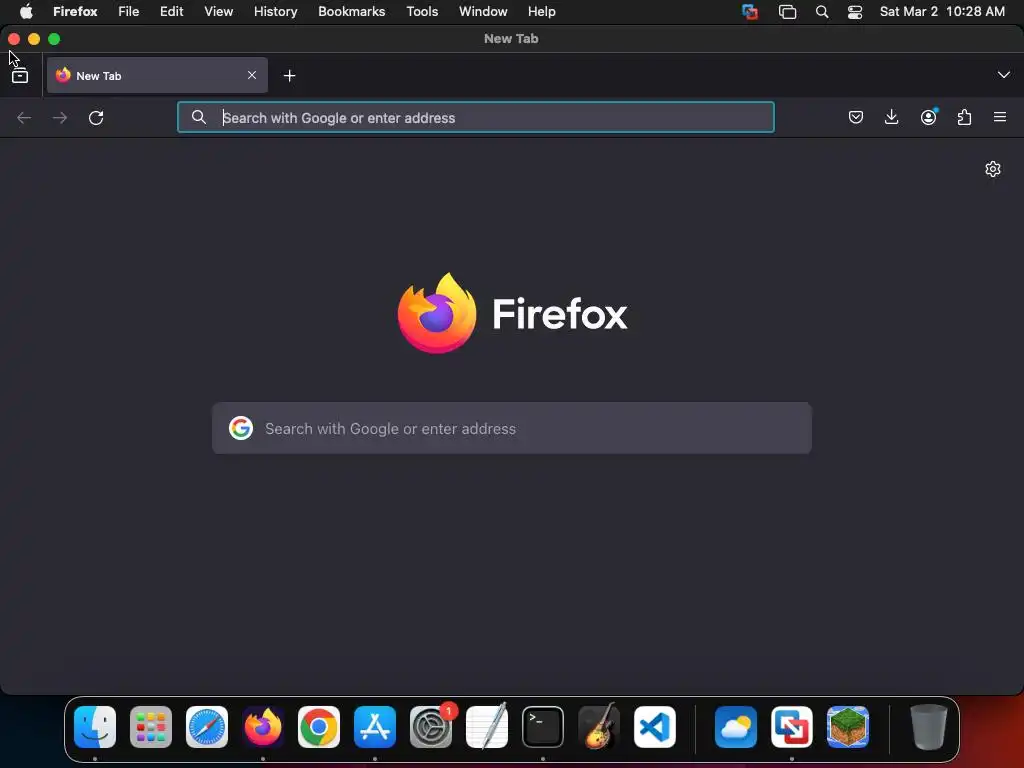Open Control Center in menu bar

pos(855,12)
